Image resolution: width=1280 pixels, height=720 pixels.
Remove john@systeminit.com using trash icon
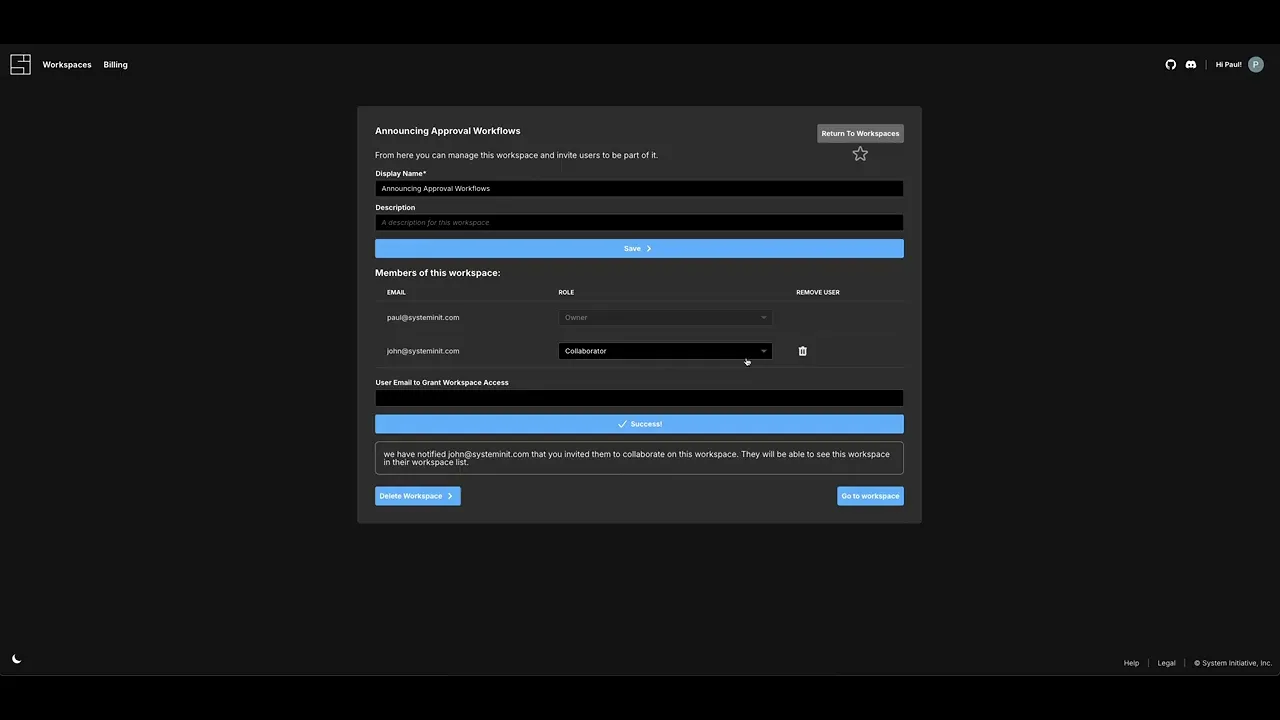(802, 351)
